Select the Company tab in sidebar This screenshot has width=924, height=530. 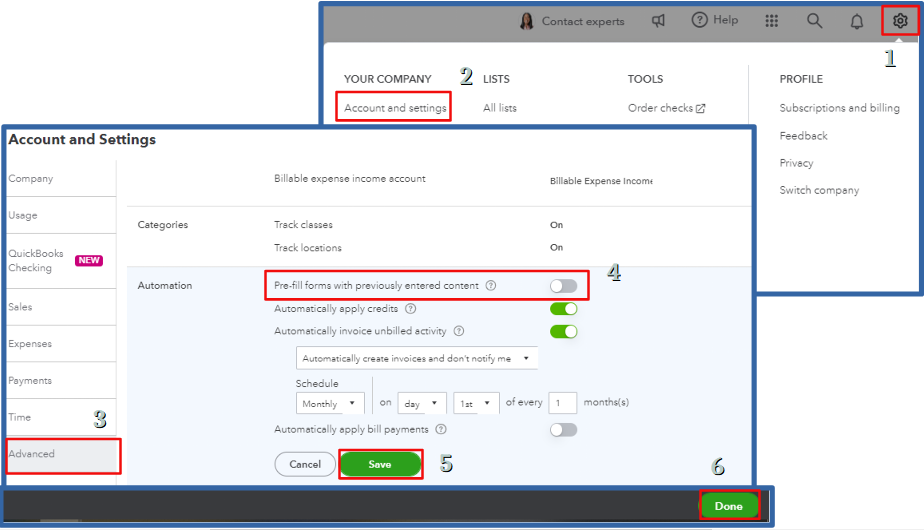[61, 179]
